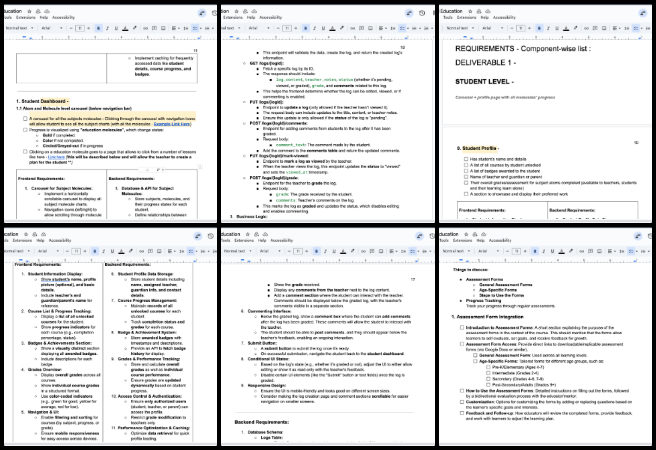The height and width of the screenshot is (450, 656).
Task: Check 'A list of badges awarded' box
Action: tap(466, 171)
